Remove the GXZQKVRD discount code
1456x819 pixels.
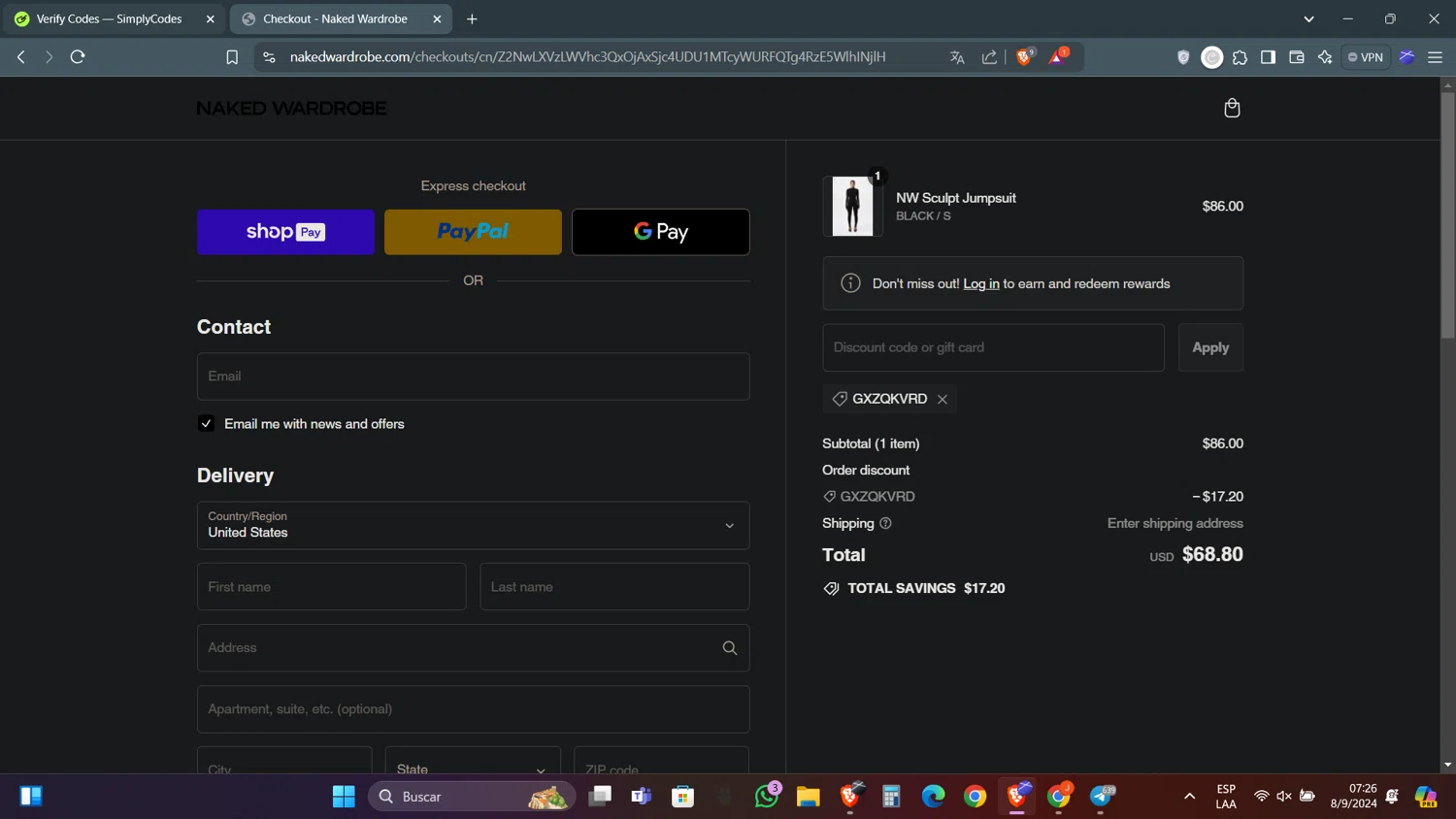coord(943,399)
